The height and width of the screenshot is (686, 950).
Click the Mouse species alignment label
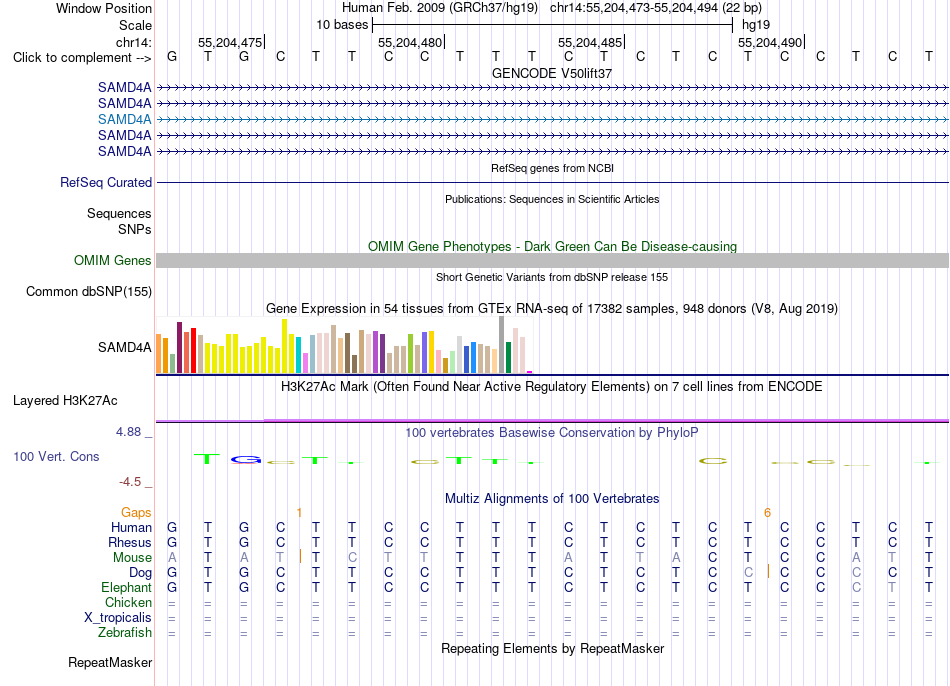pos(132,558)
